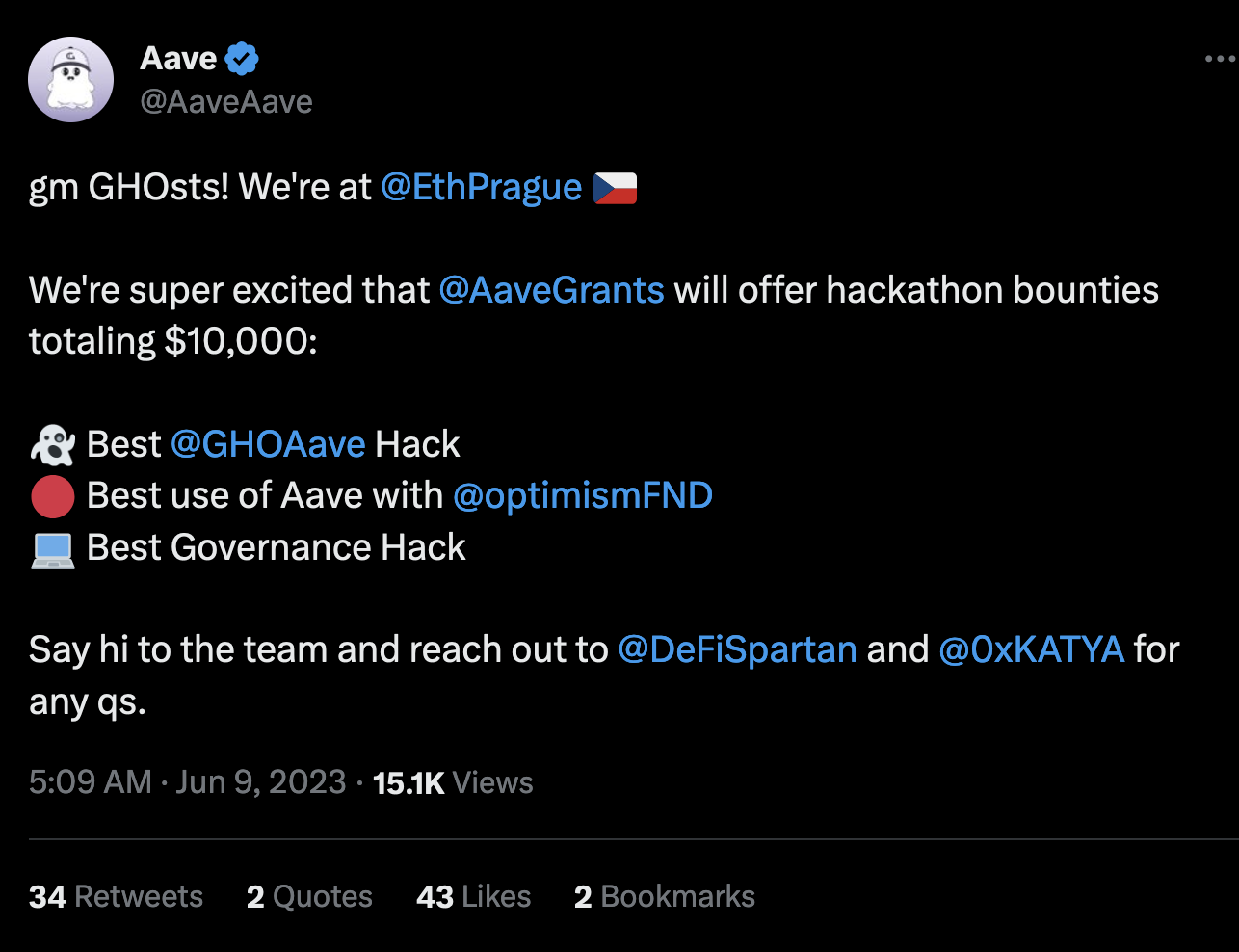The height and width of the screenshot is (952, 1239).
Task: Open the Aave ghost profile avatar
Action: click(71, 80)
